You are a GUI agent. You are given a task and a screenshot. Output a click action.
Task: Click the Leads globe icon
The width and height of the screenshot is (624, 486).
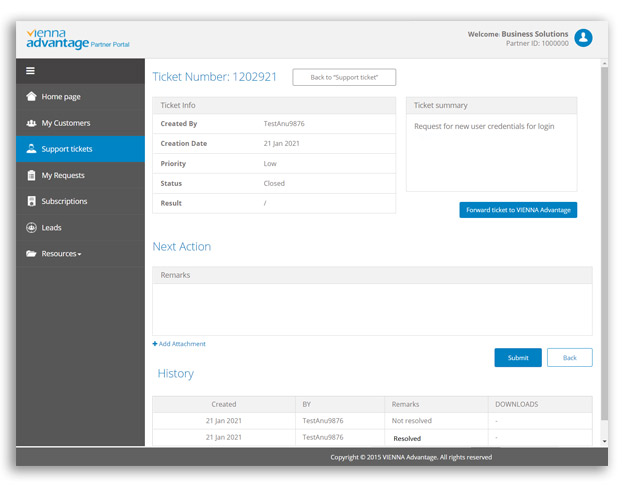click(x=31, y=227)
